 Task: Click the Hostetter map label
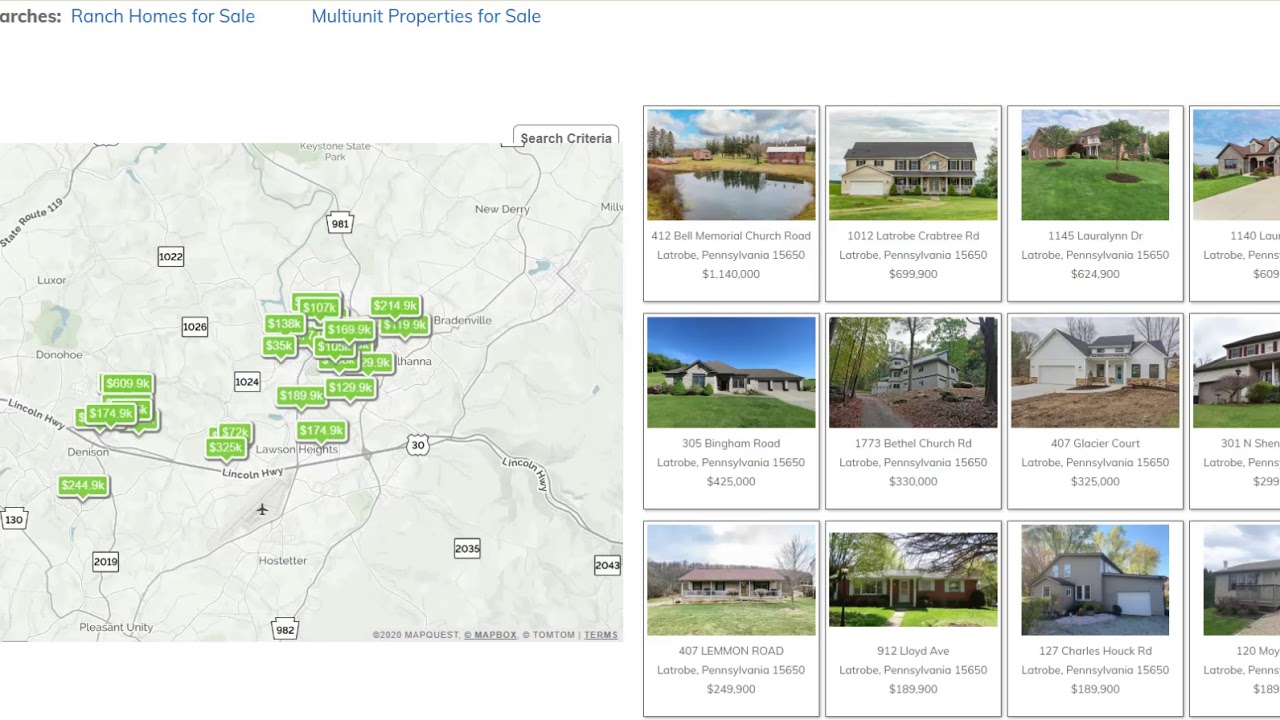point(283,560)
